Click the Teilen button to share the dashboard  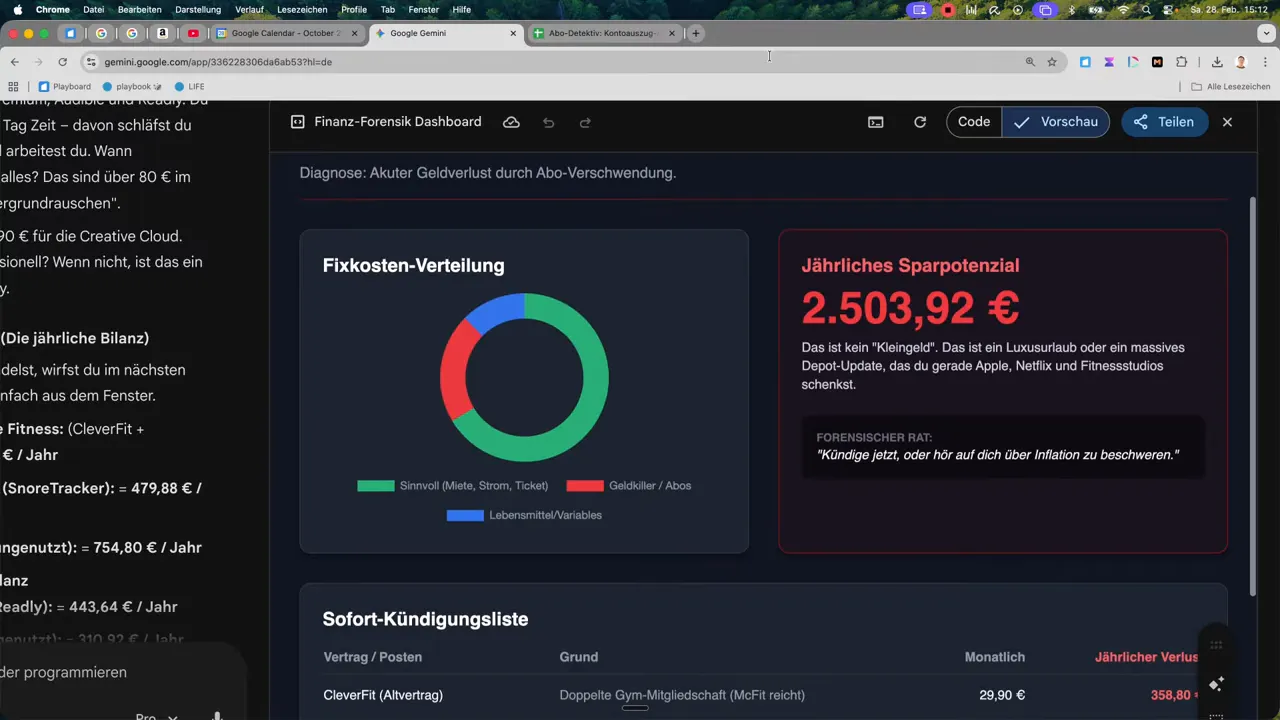tap(1164, 121)
